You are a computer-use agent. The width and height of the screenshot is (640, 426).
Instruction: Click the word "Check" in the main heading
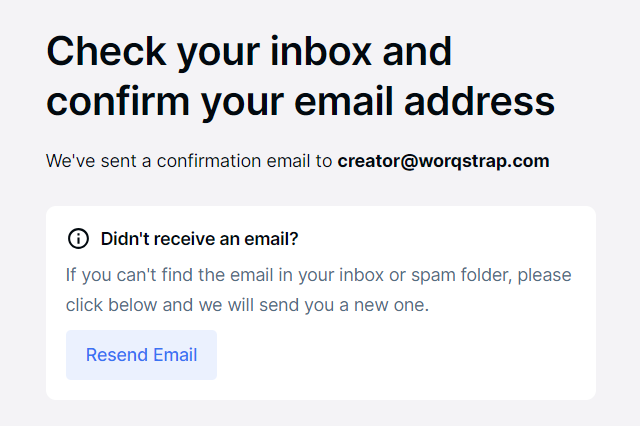[x=105, y=52]
